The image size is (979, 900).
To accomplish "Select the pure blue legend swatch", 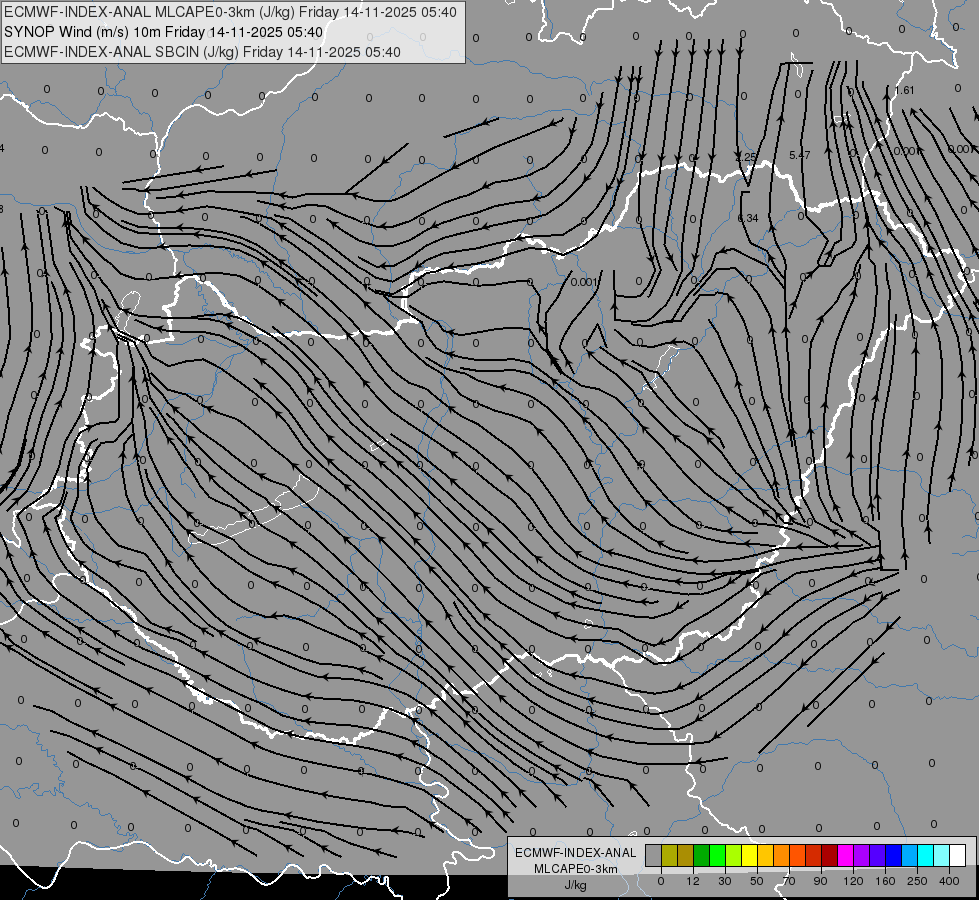I will (894, 855).
